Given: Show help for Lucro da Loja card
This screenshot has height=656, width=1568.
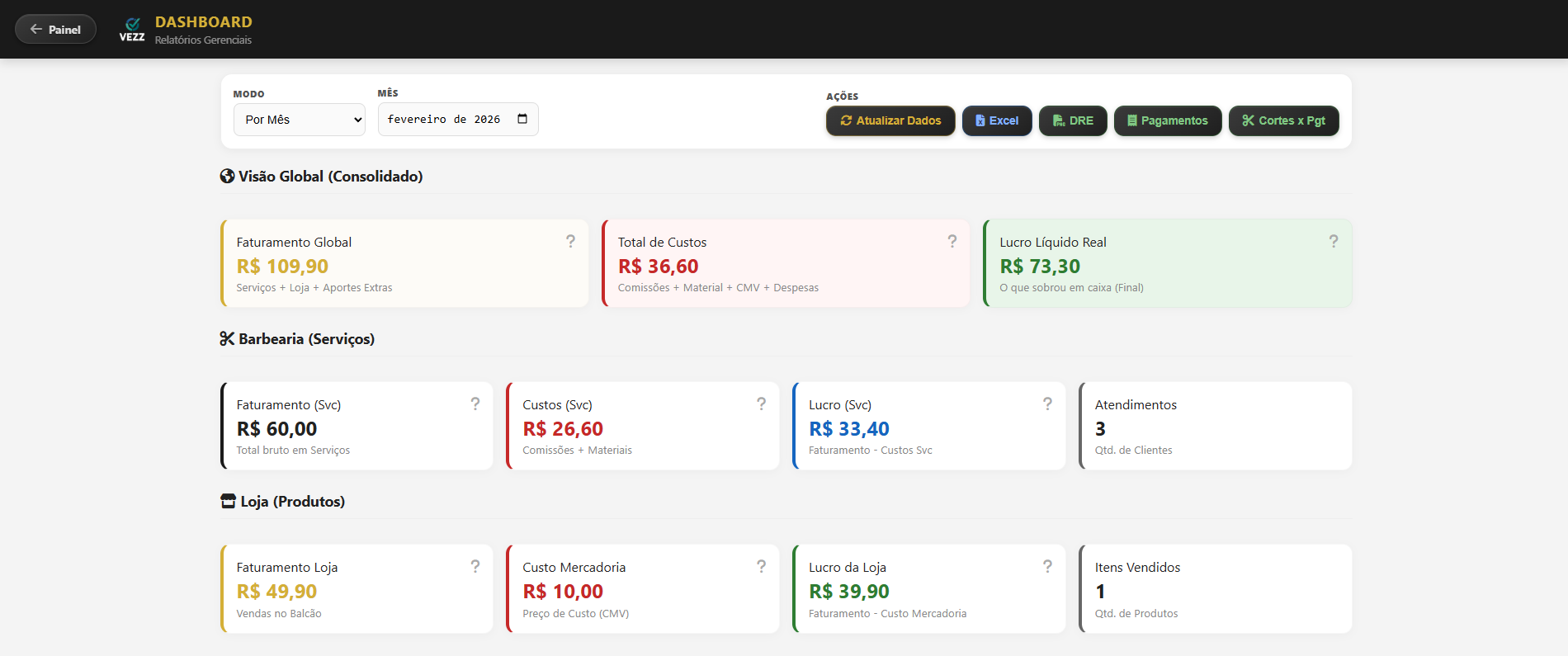Looking at the screenshot, I should click(x=1047, y=566).
